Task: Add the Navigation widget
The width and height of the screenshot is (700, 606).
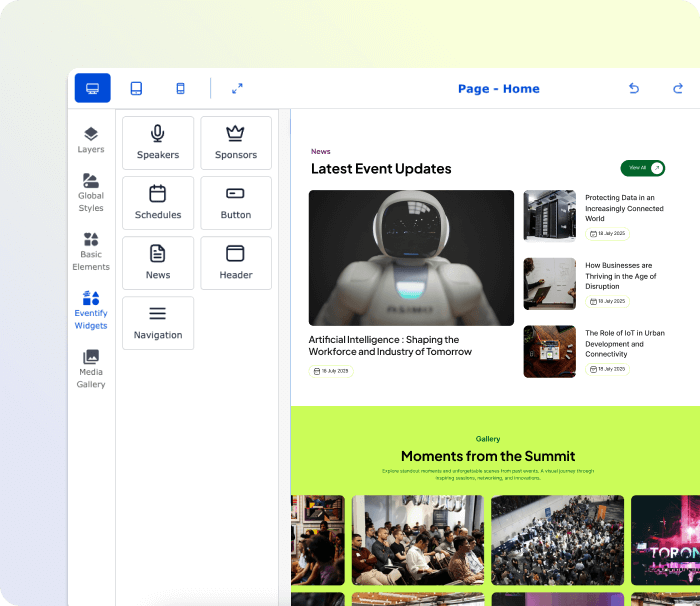Action: click(158, 323)
